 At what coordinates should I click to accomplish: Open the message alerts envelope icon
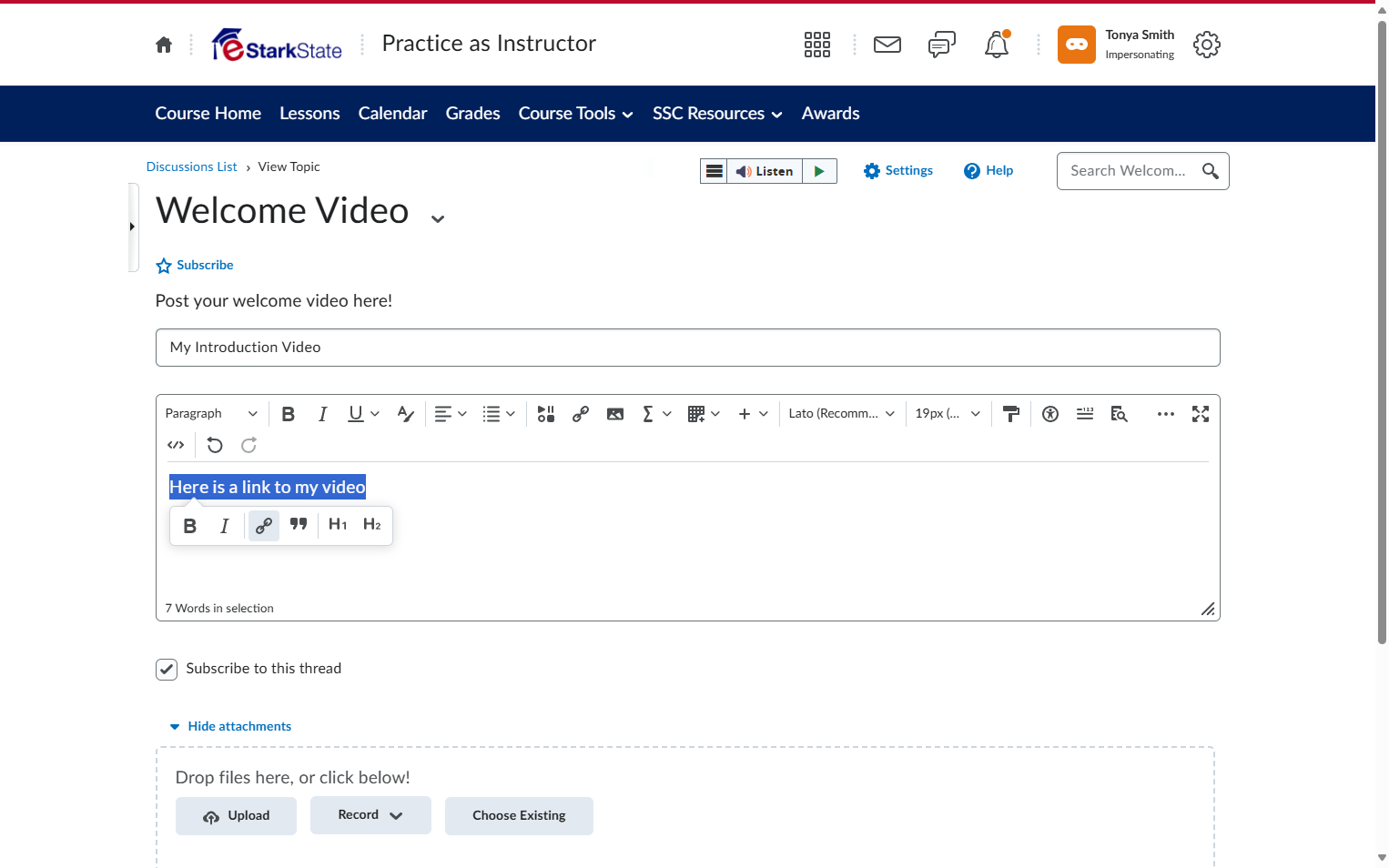[x=887, y=45]
